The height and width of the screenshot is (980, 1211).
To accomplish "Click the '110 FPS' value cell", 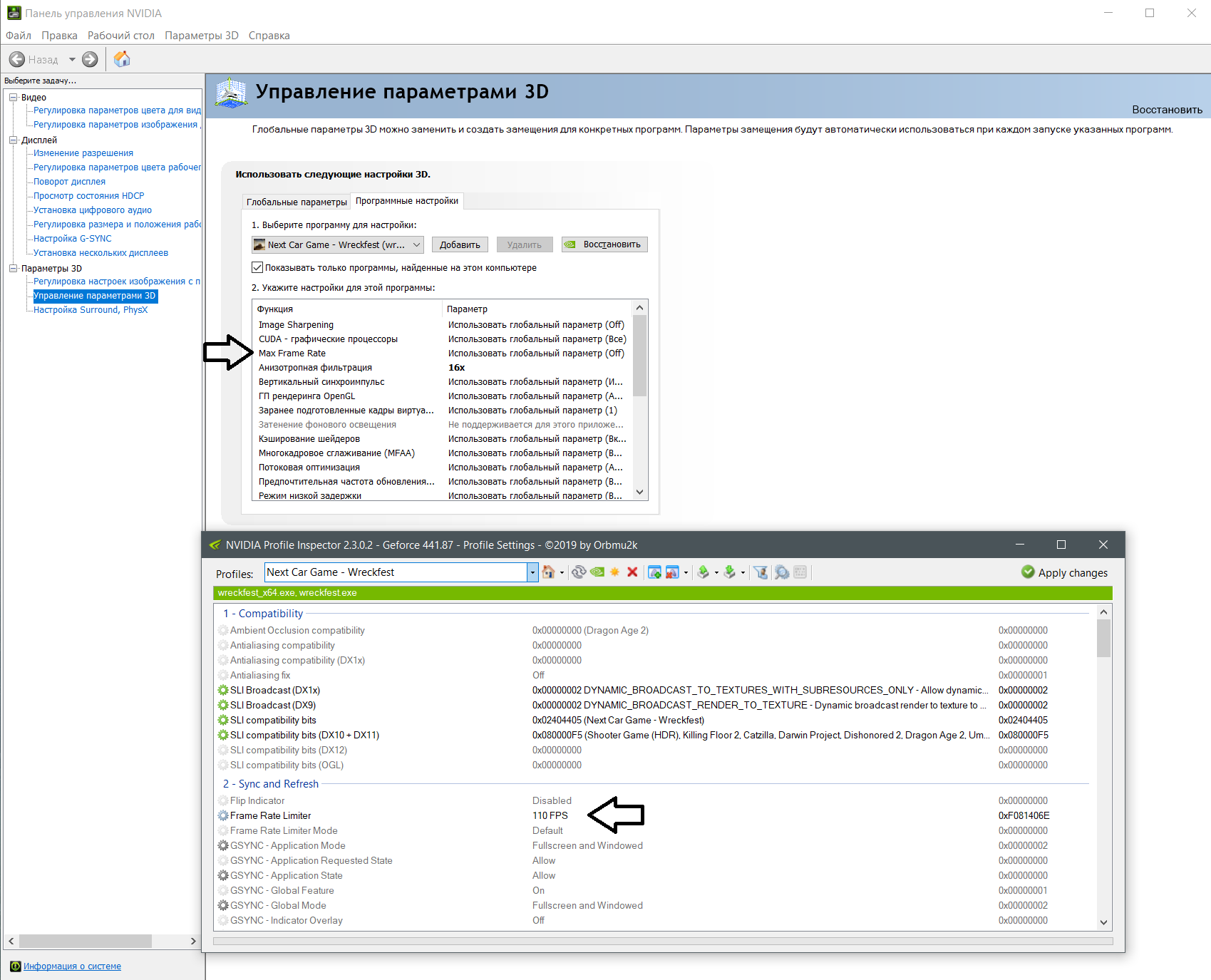I will coord(550,816).
